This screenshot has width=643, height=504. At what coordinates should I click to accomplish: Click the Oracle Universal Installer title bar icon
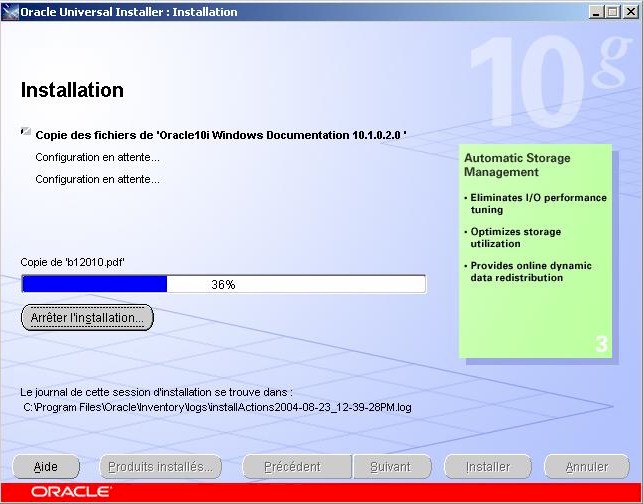[x=10, y=12]
